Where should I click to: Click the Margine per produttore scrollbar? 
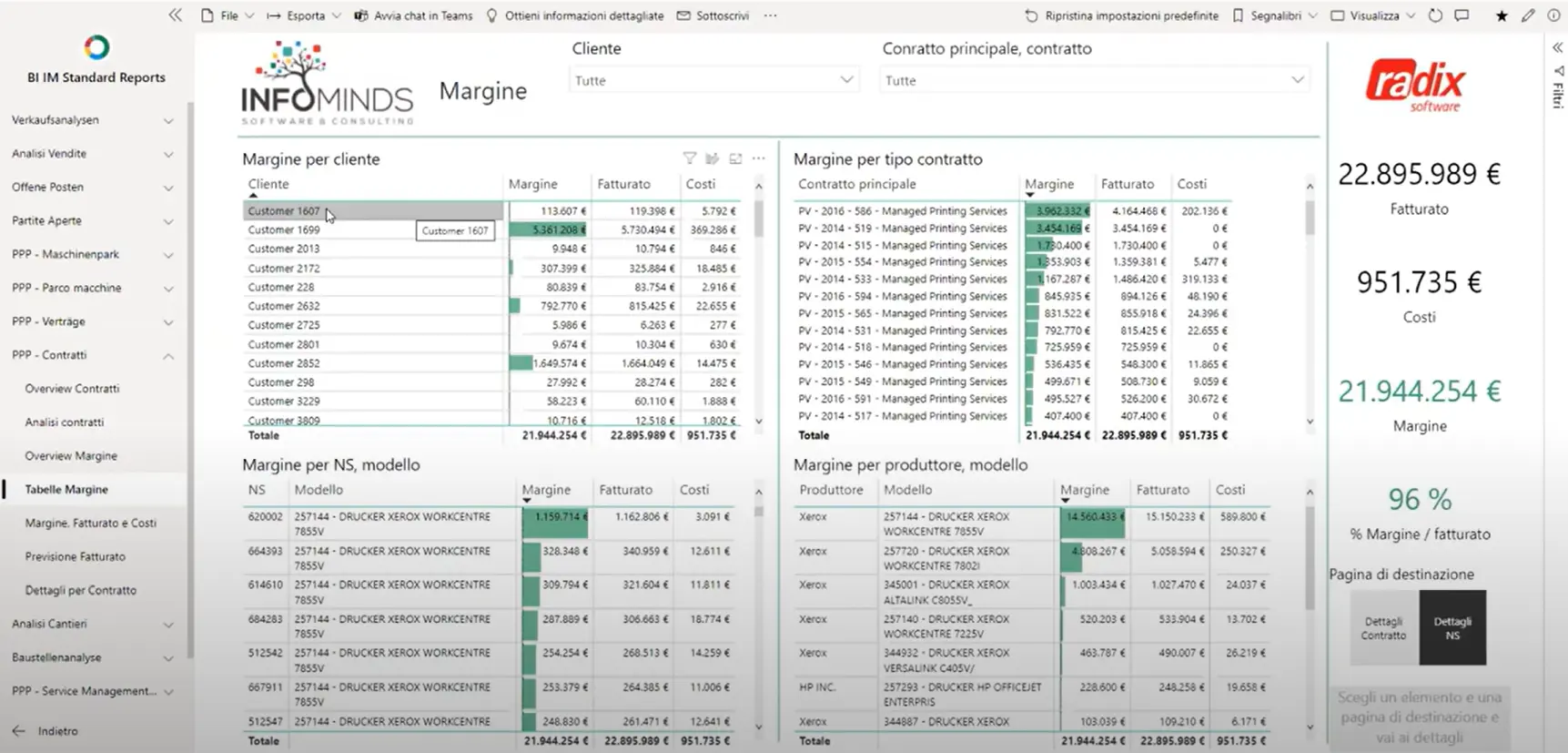(1310, 557)
